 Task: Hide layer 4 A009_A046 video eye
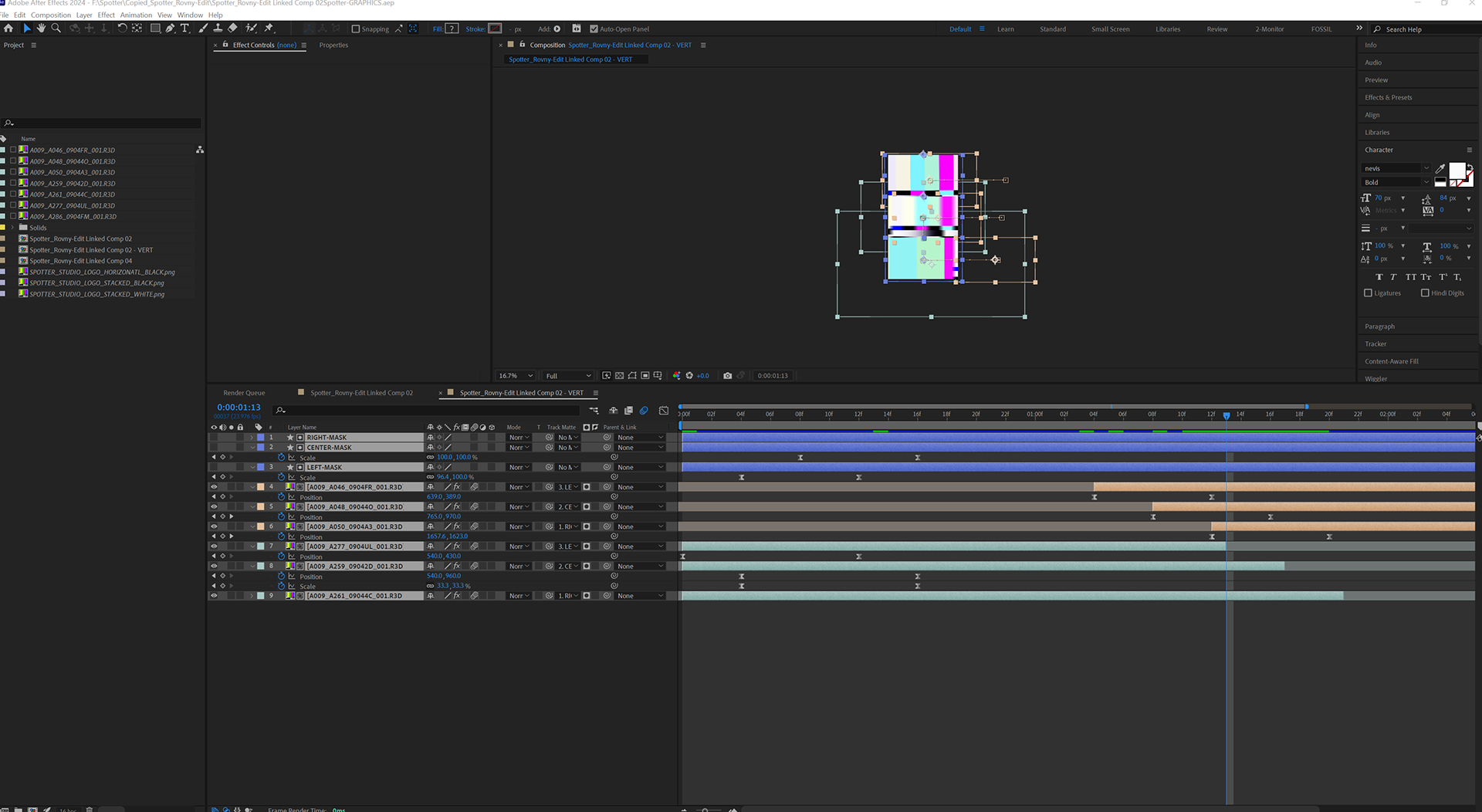tap(214, 487)
